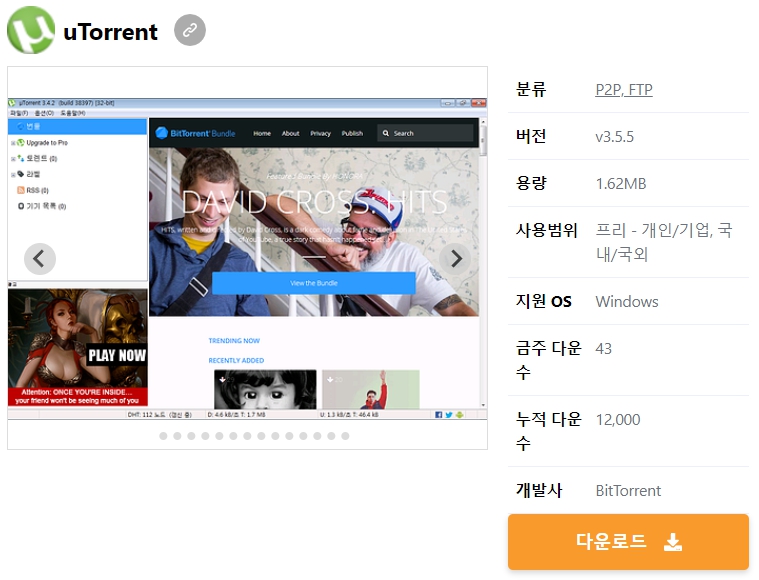Click version value v3.5.5
This screenshot has width=759, height=580.
coord(614,137)
